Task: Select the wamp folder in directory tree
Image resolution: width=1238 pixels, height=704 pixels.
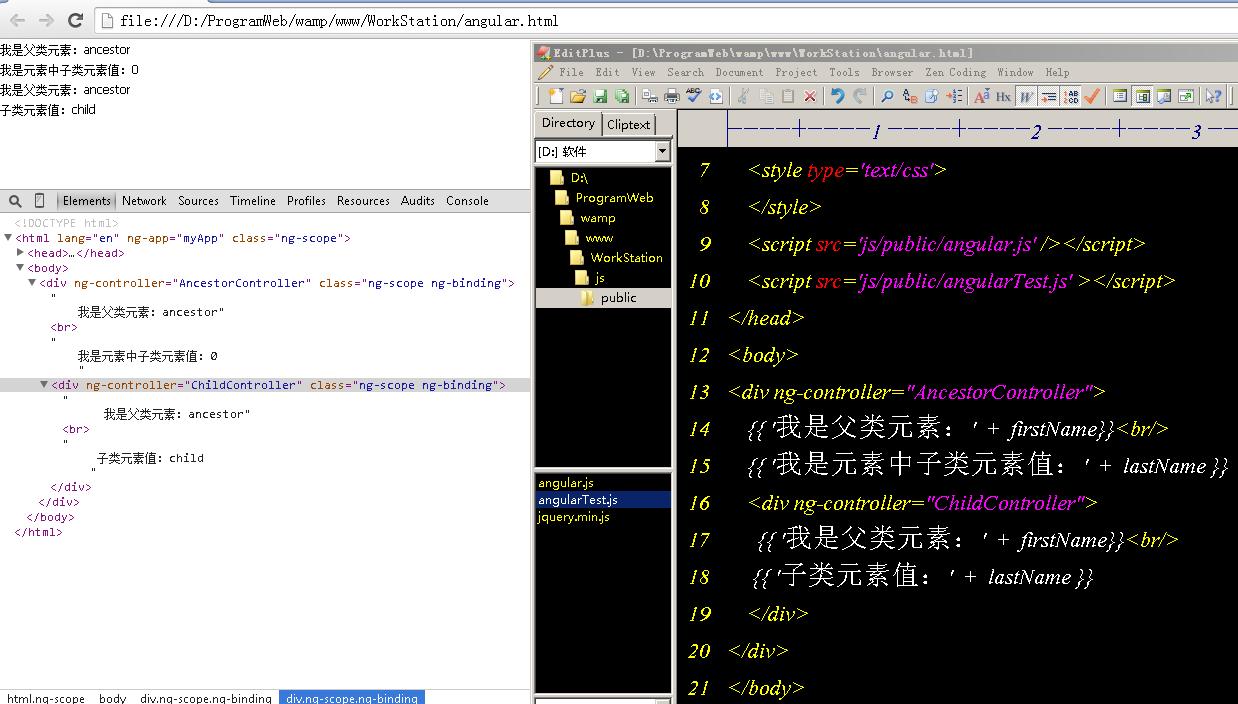Action: [x=598, y=218]
